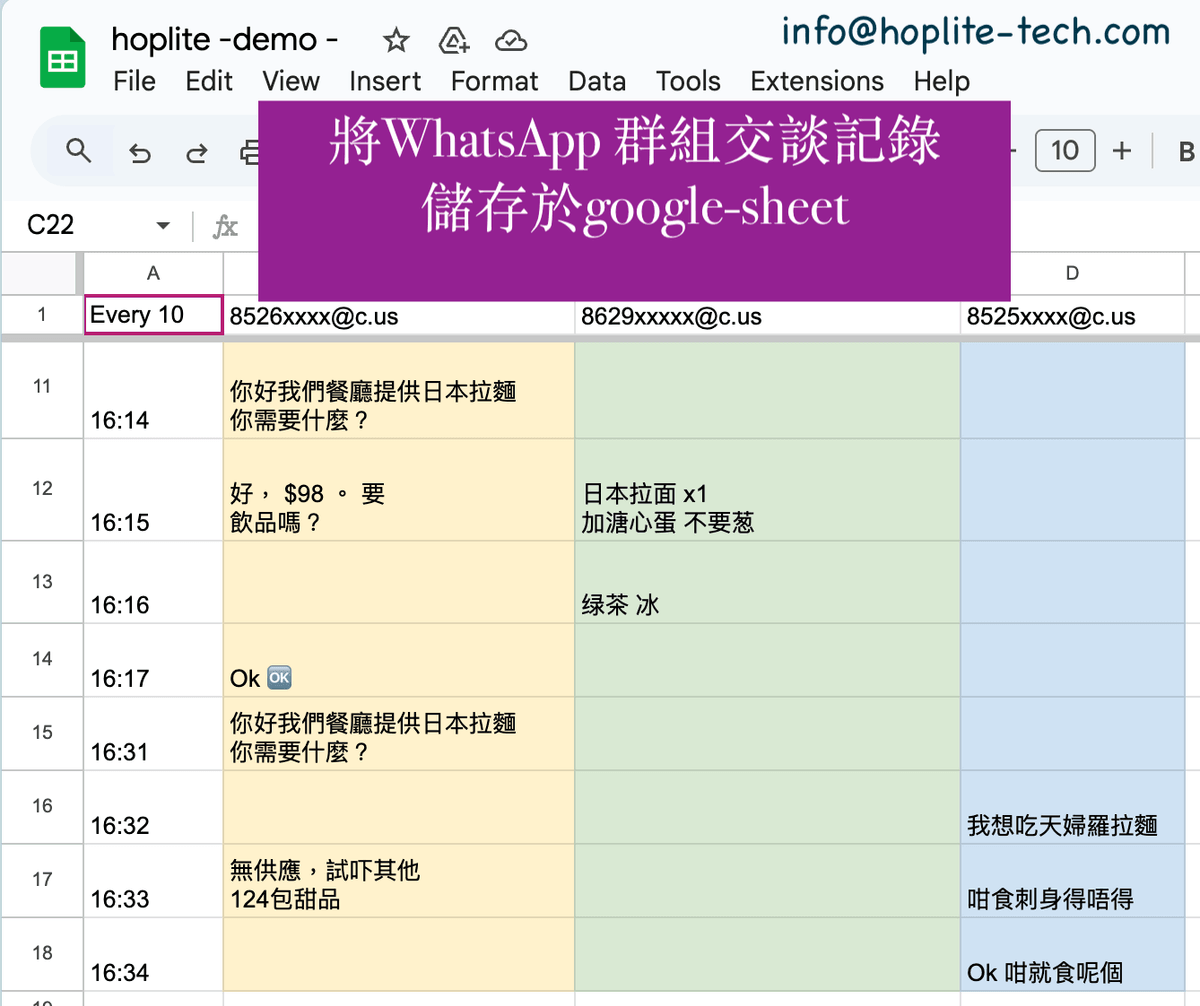Select the row 14 header

click(x=42, y=659)
